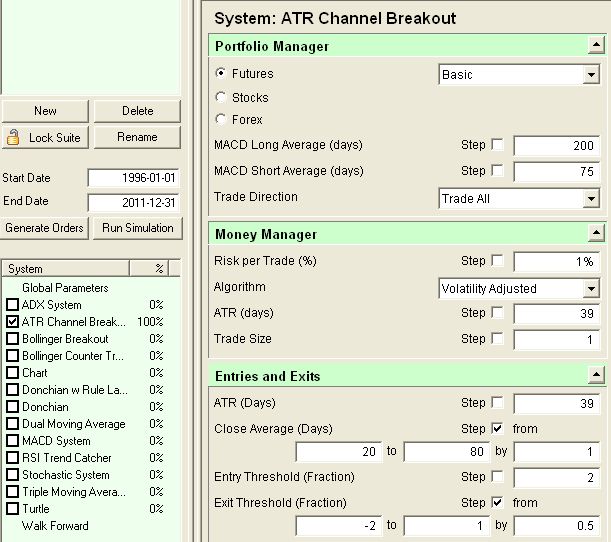Click the MACD Long Average value field
This screenshot has width=611, height=542.
556,145
